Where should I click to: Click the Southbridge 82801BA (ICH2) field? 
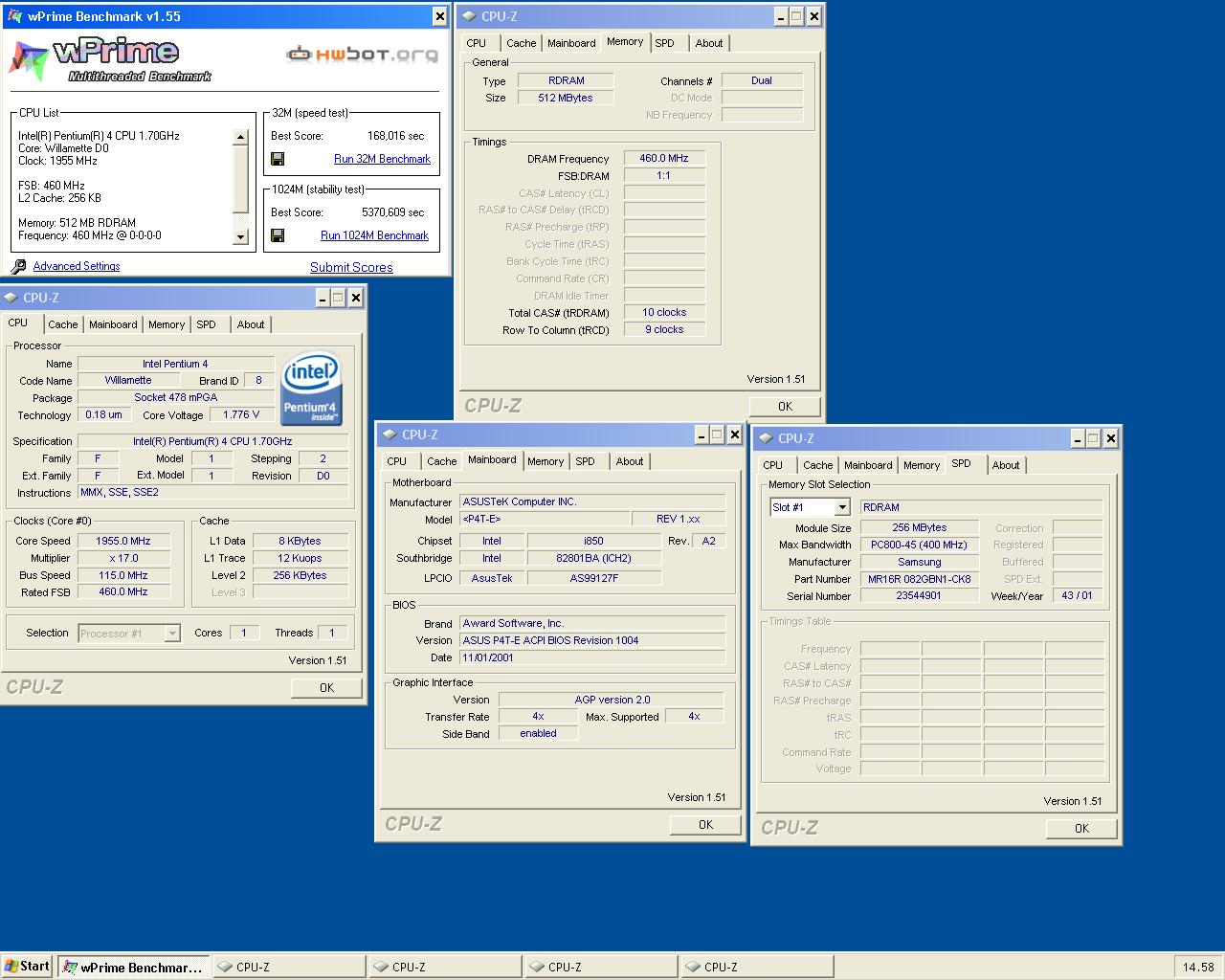pos(593,558)
